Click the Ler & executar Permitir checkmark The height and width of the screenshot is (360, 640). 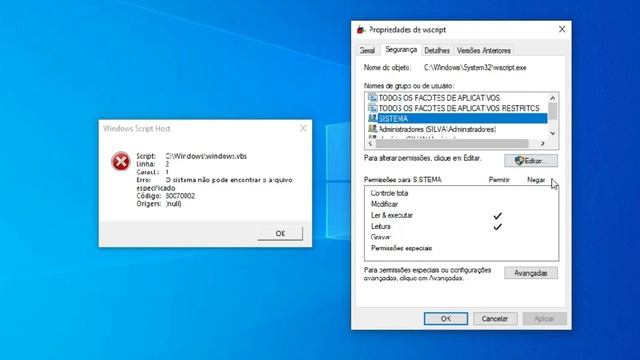point(498,216)
